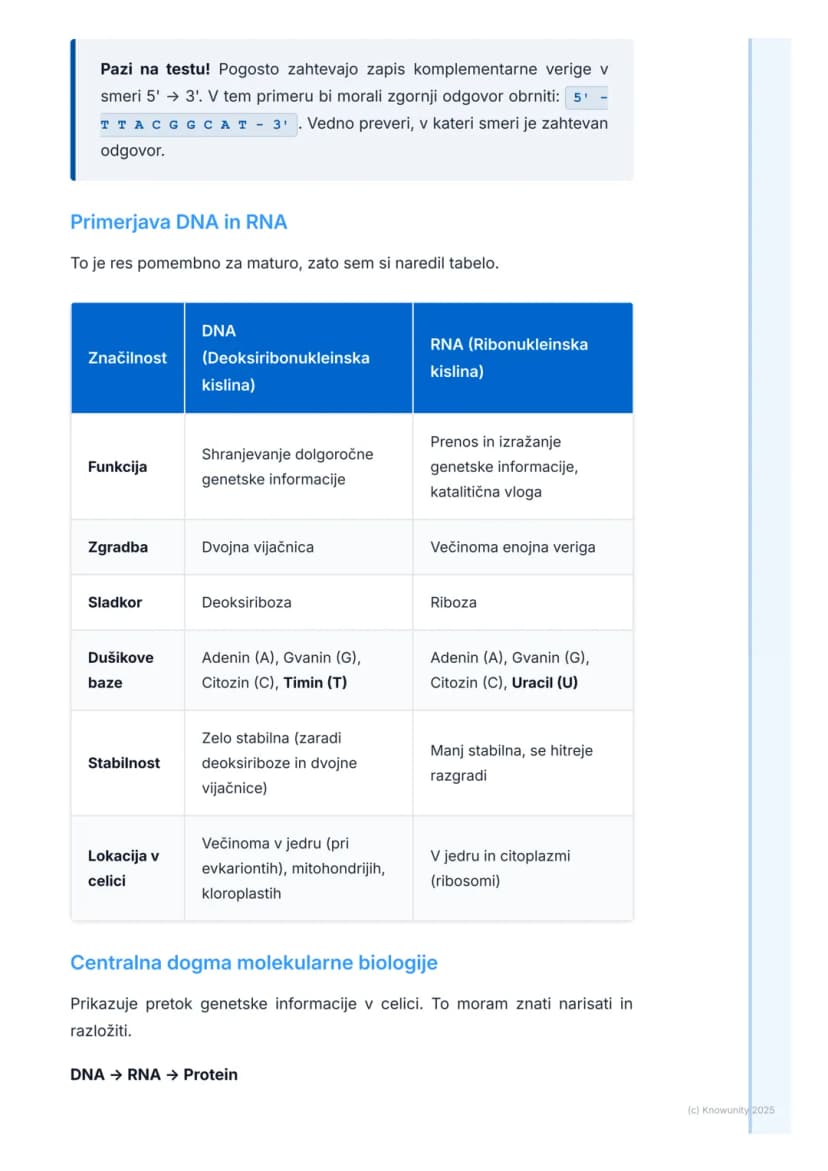The width and height of the screenshot is (828, 1171).
Task: Click the bold 'Pazi na testu!' text
Action: click(155, 69)
